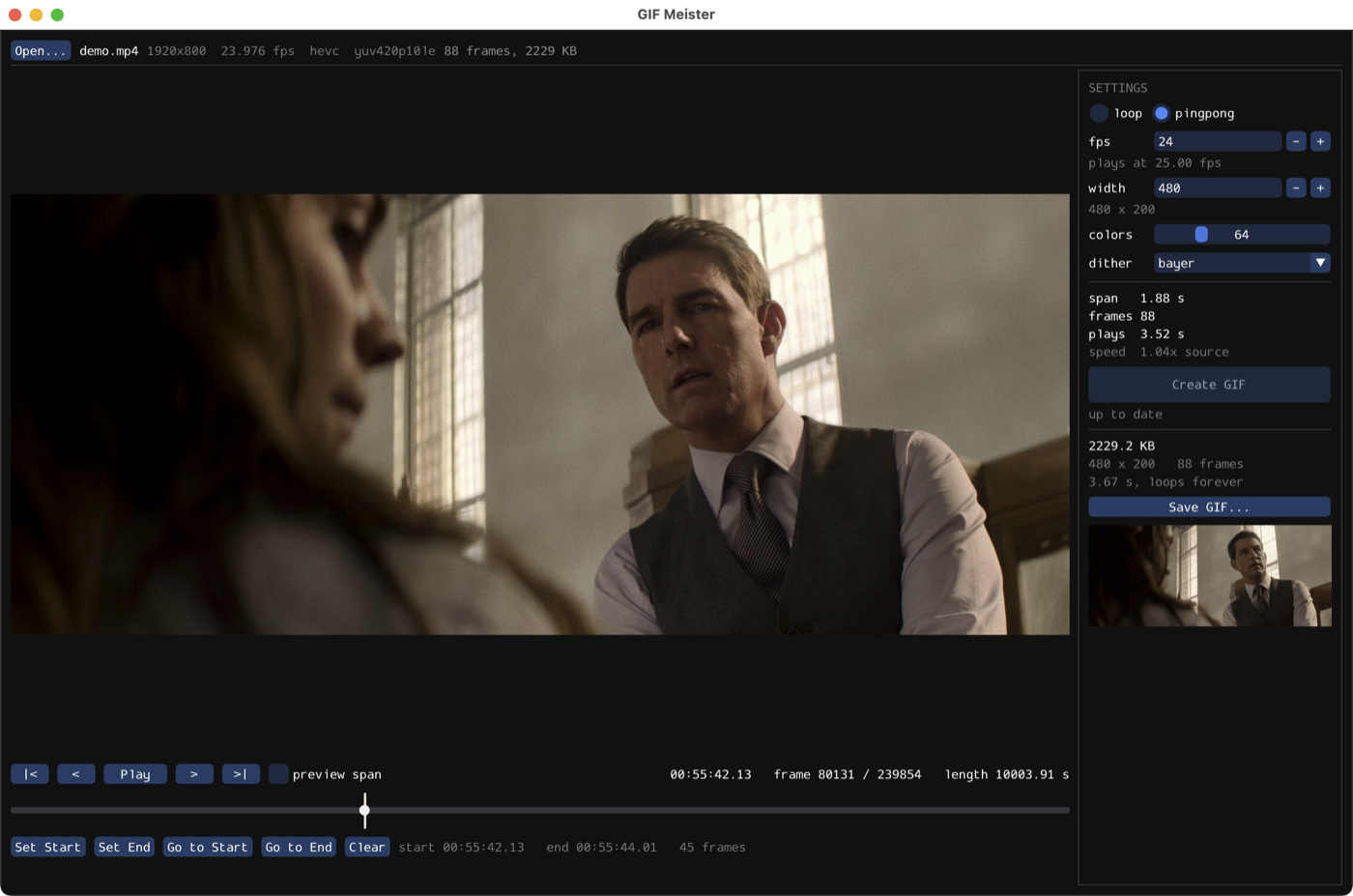The height and width of the screenshot is (896, 1353).
Task: Click the Play button
Action: 135,774
